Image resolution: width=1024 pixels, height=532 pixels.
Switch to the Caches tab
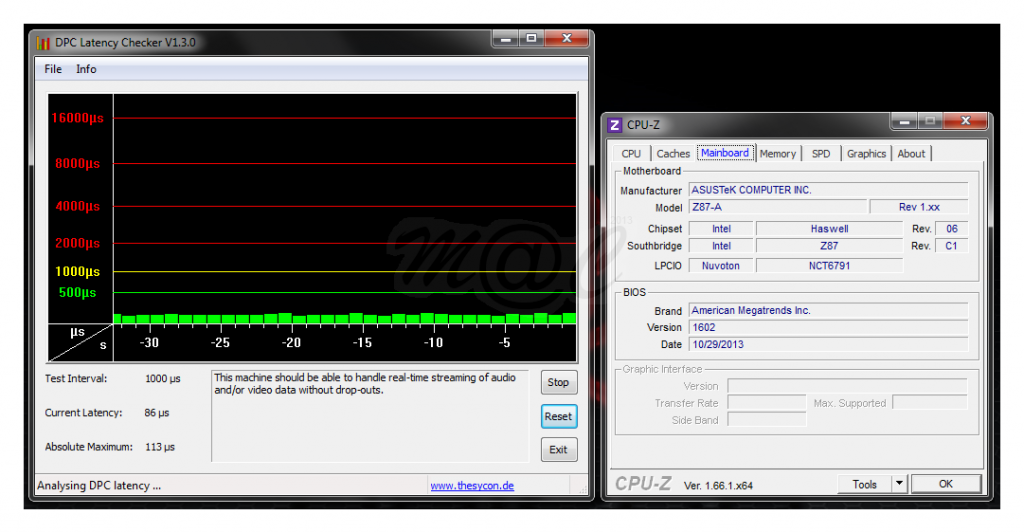673,154
